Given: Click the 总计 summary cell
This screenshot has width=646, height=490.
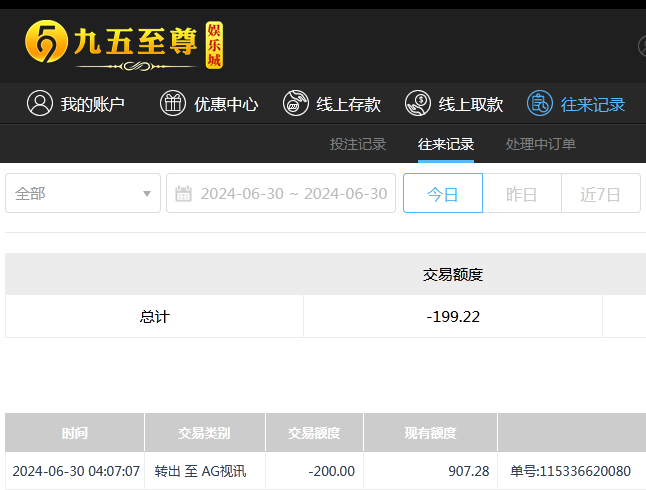Looking at the screenshot, I should point(154,317).
